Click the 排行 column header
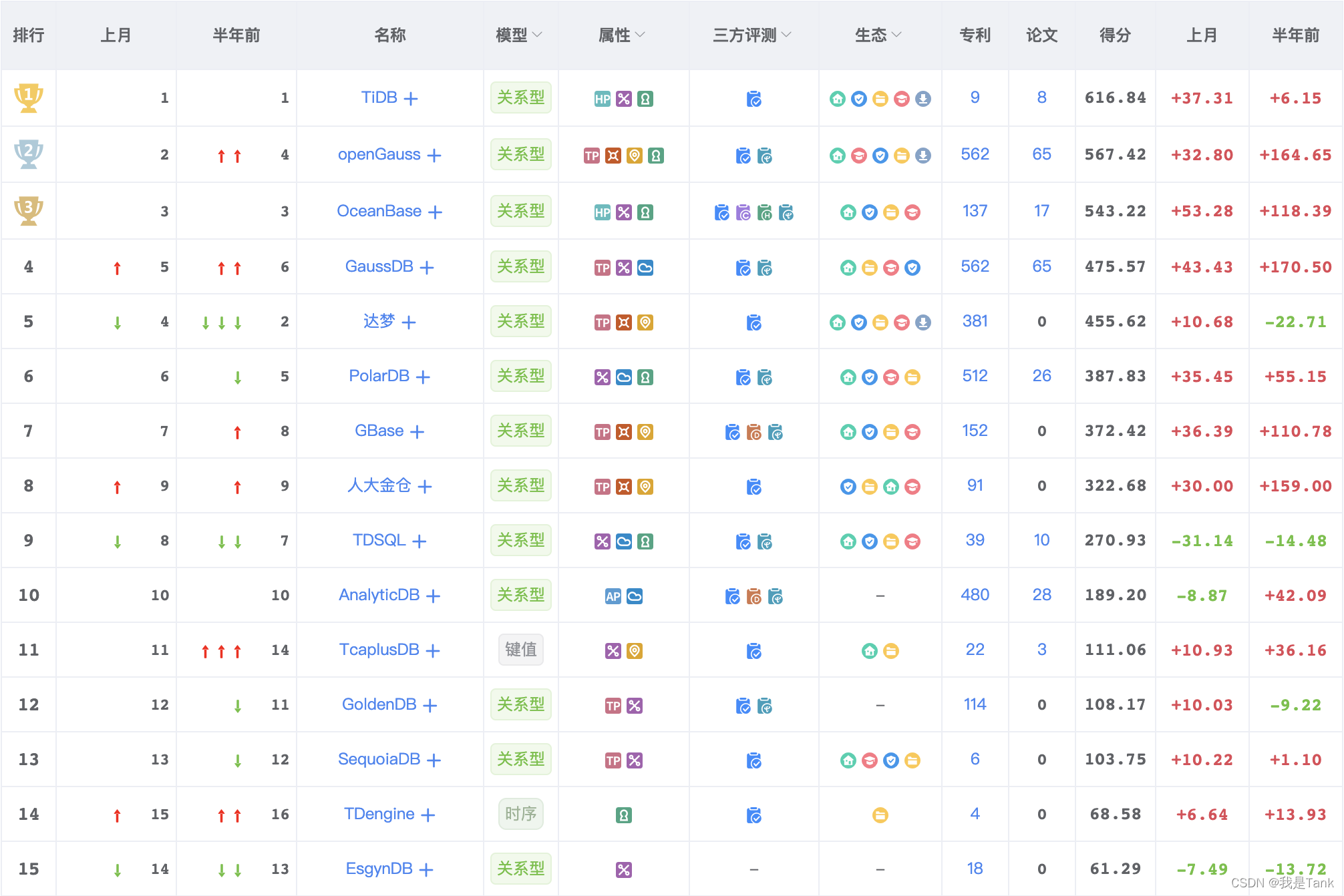Screen dimensions: 1344x896 pos(29,35)
